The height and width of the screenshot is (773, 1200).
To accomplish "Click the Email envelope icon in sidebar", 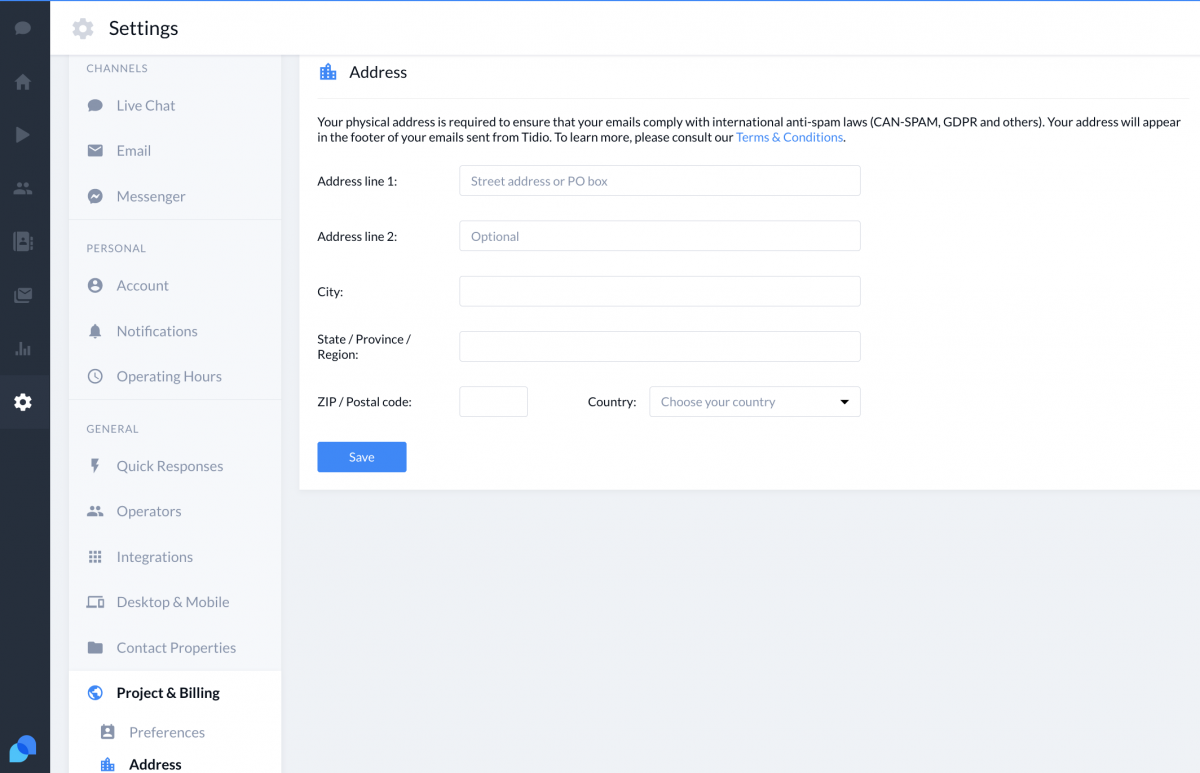I will point(95,150).
